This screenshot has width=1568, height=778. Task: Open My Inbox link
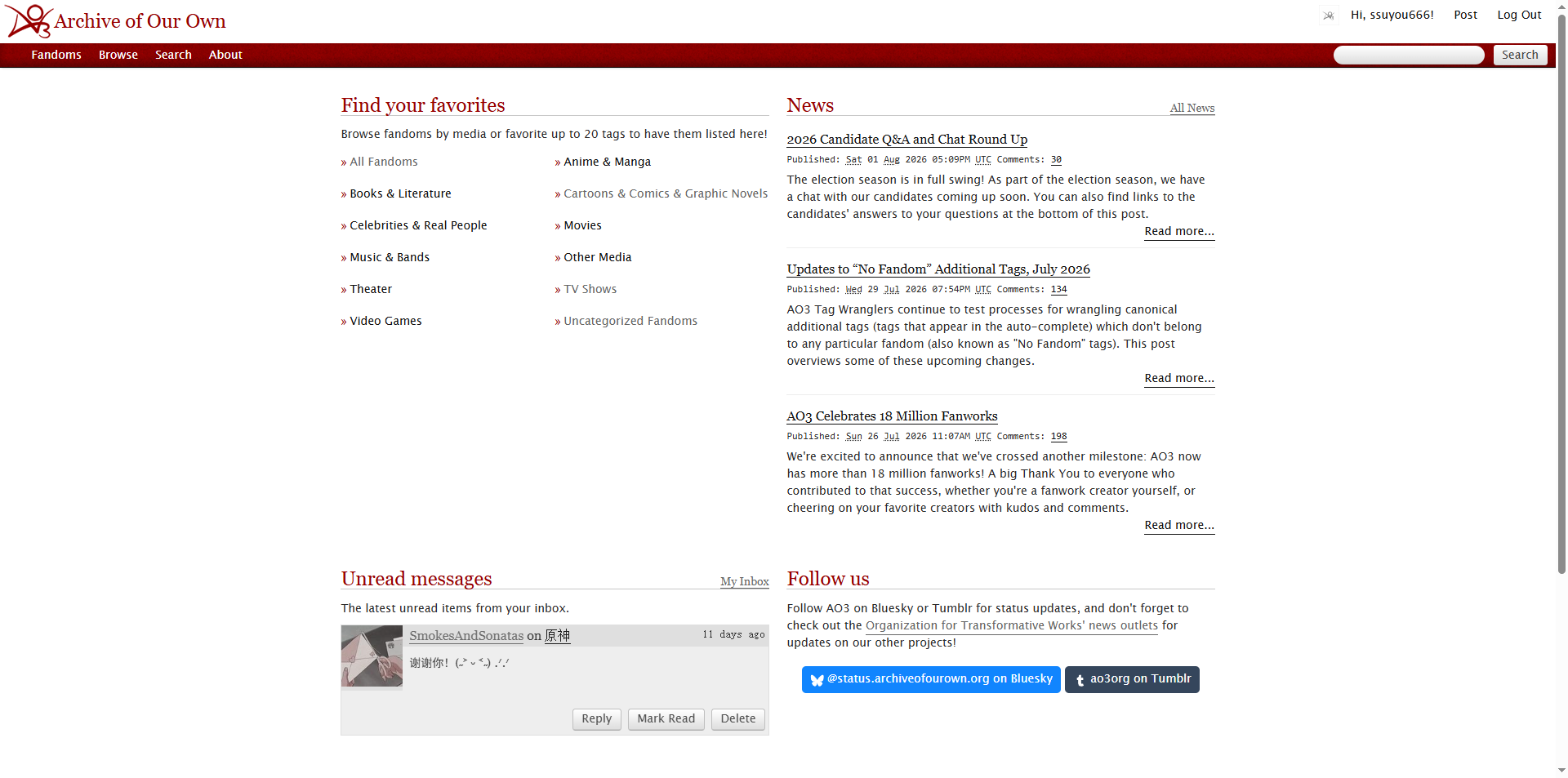pyautogui.click(x=744, y=581)
